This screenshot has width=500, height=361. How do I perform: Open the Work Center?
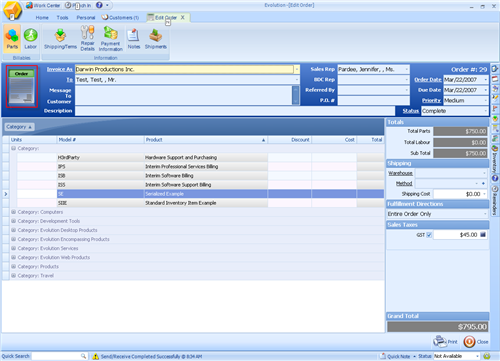pos(43,5)
